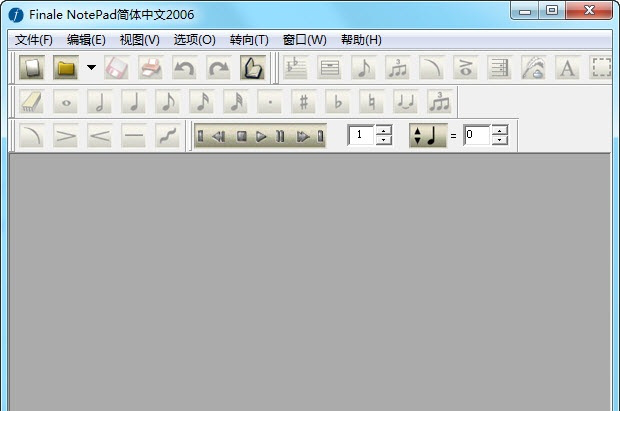
Task: Decrease the measure number
Action: 384,140
